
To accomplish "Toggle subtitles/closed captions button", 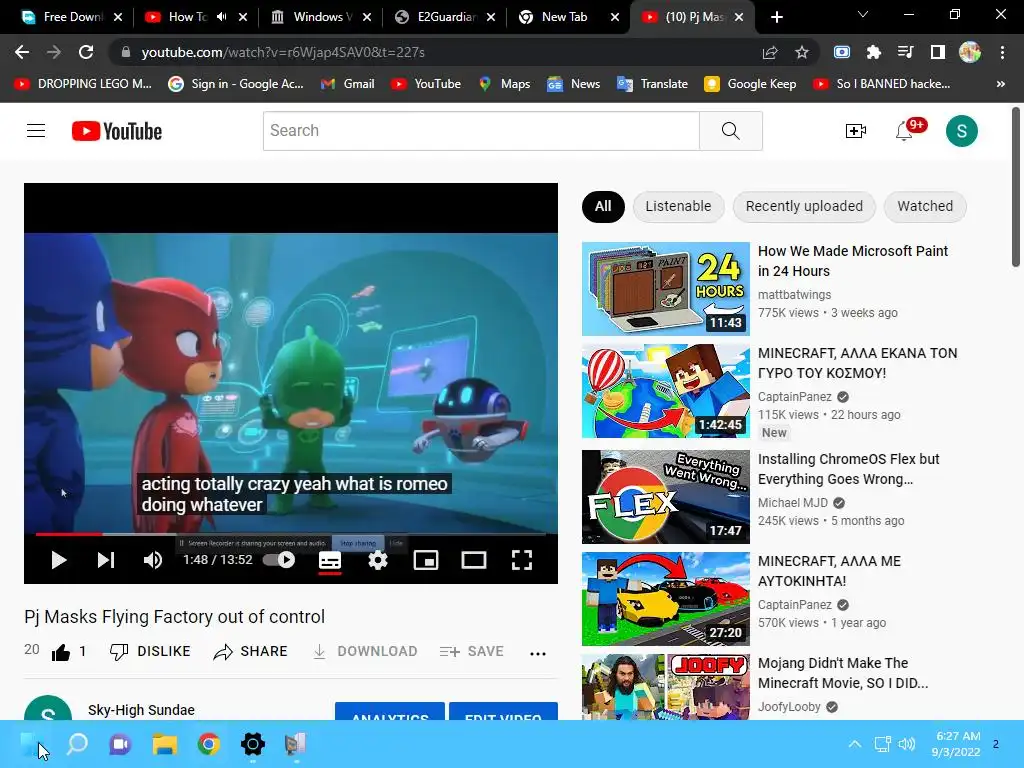I will pyautogui.click(x=330, y=560).
